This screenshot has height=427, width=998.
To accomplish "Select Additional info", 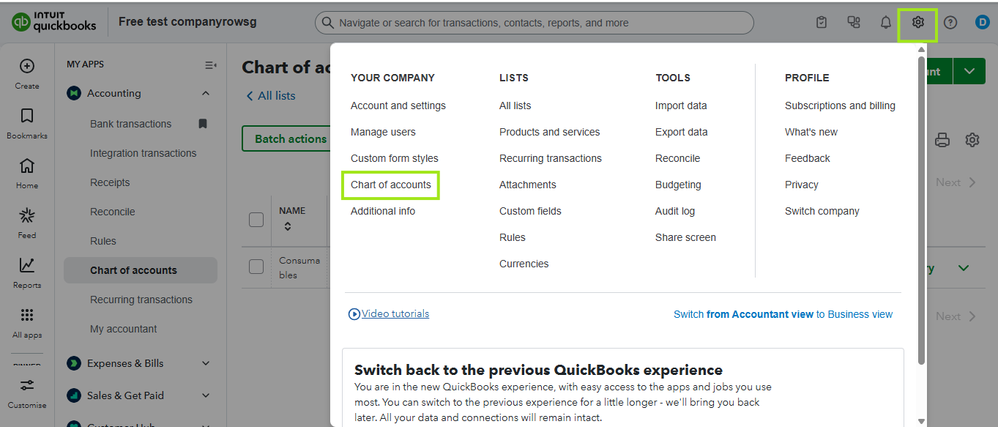I will click(x=383, y=211).
